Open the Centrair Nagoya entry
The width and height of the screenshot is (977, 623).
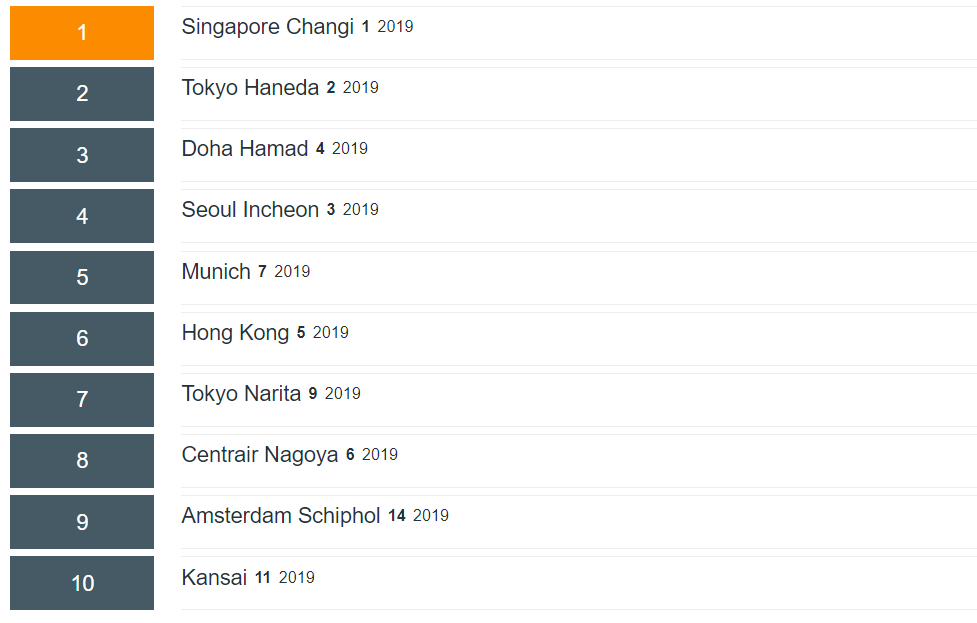[x=260, y=455]
